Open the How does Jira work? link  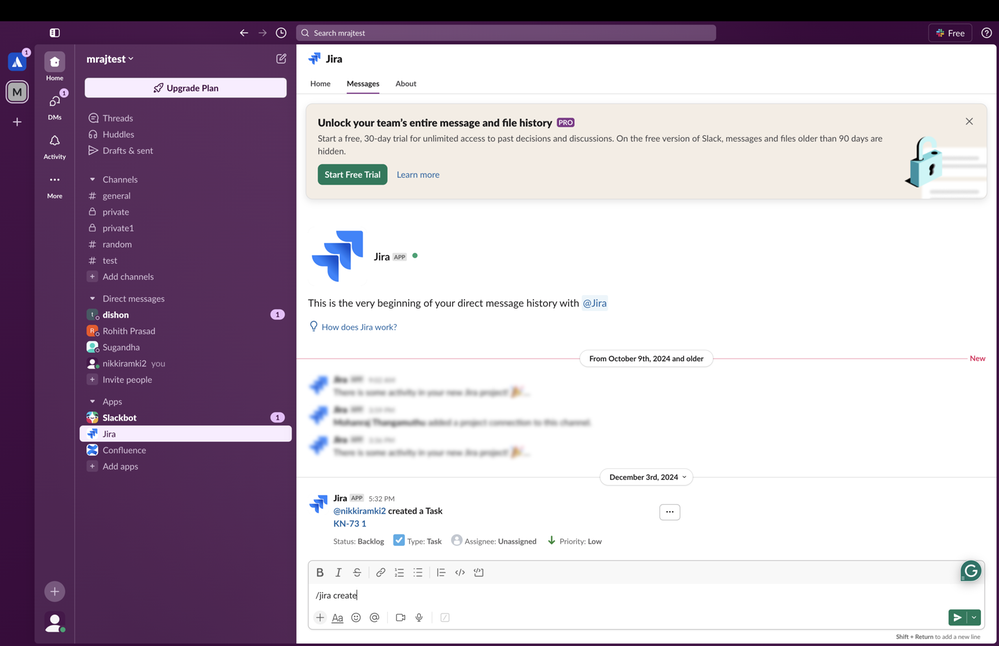coord(359,327)
